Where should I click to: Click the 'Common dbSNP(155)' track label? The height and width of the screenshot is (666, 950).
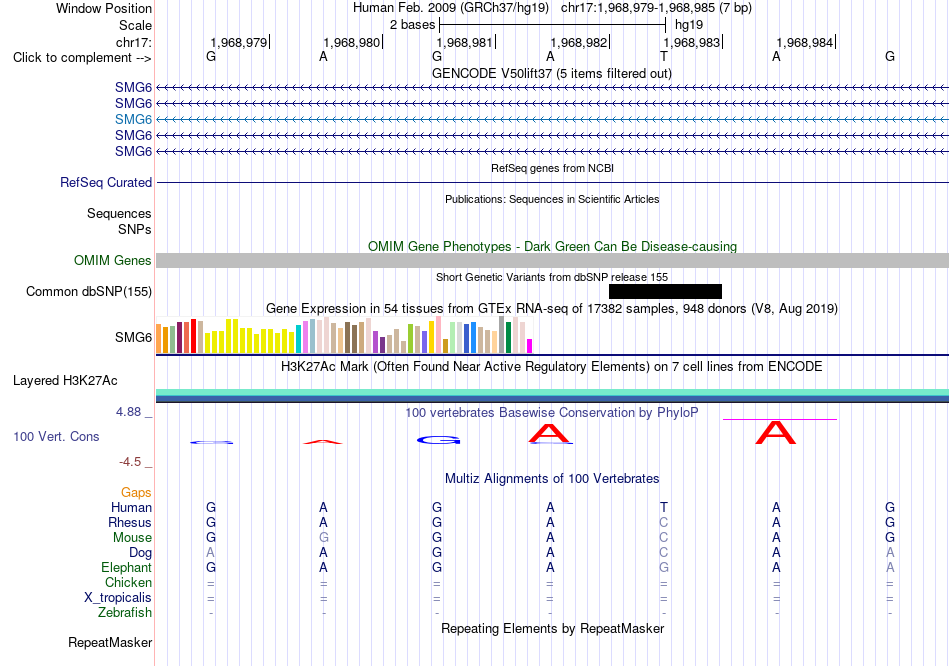(x=88, y=291)
